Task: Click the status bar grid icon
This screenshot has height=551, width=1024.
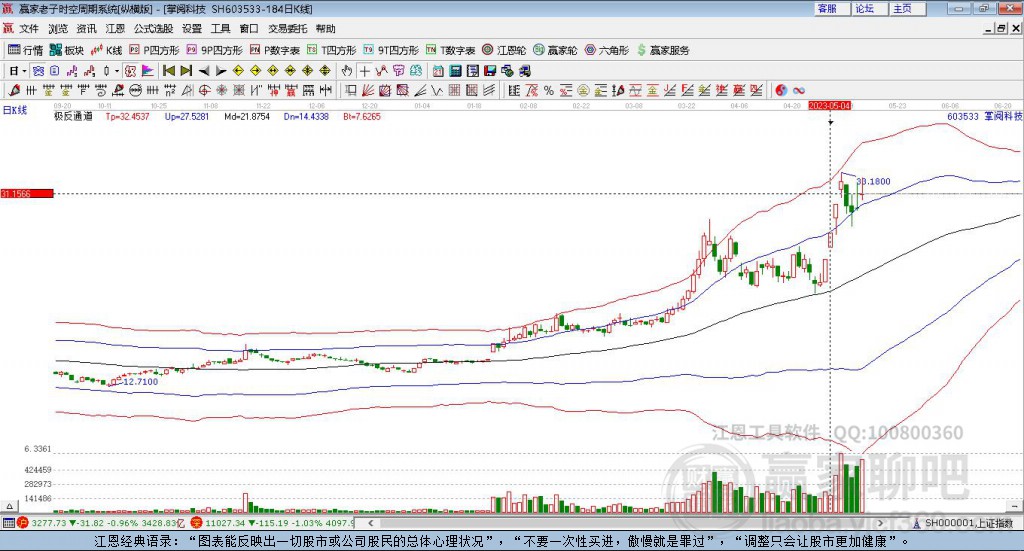Action: (x=8, y=523)
